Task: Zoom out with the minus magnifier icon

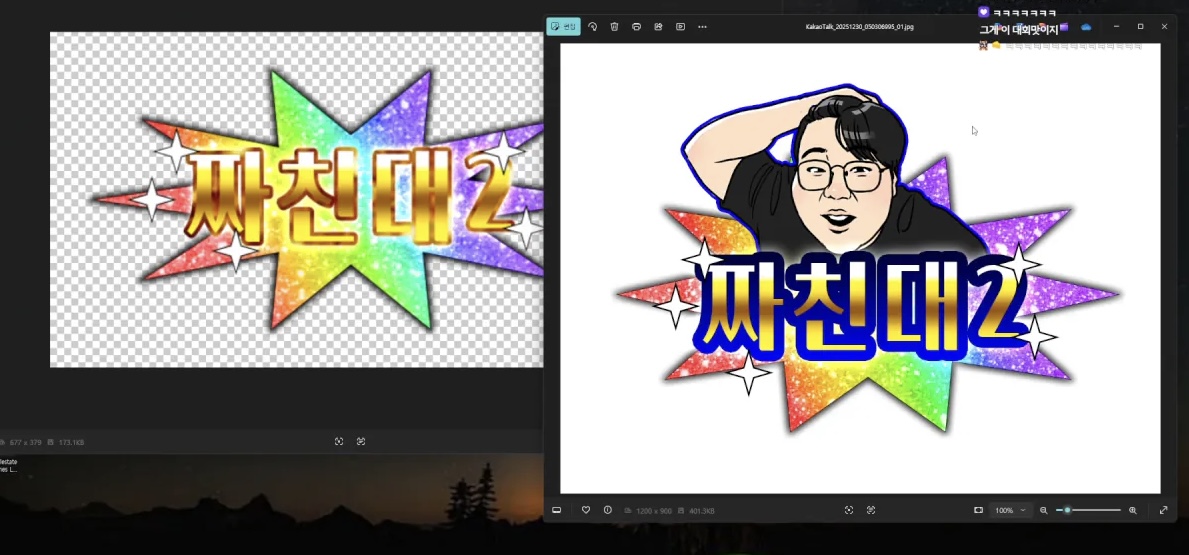Action: pos(1044,510)
